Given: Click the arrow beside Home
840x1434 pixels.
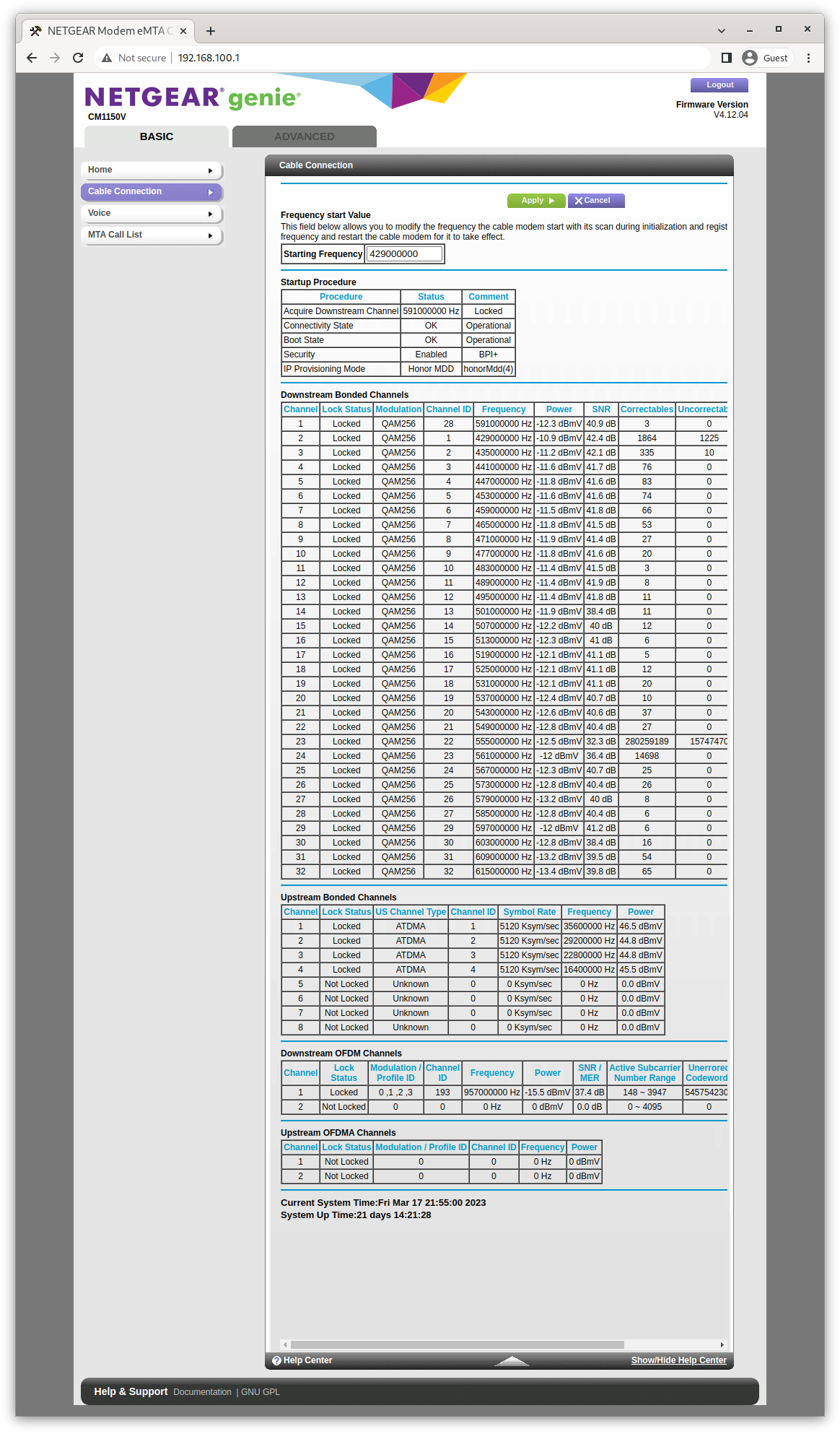Looking at the screenshot, I should pos(210,170).
